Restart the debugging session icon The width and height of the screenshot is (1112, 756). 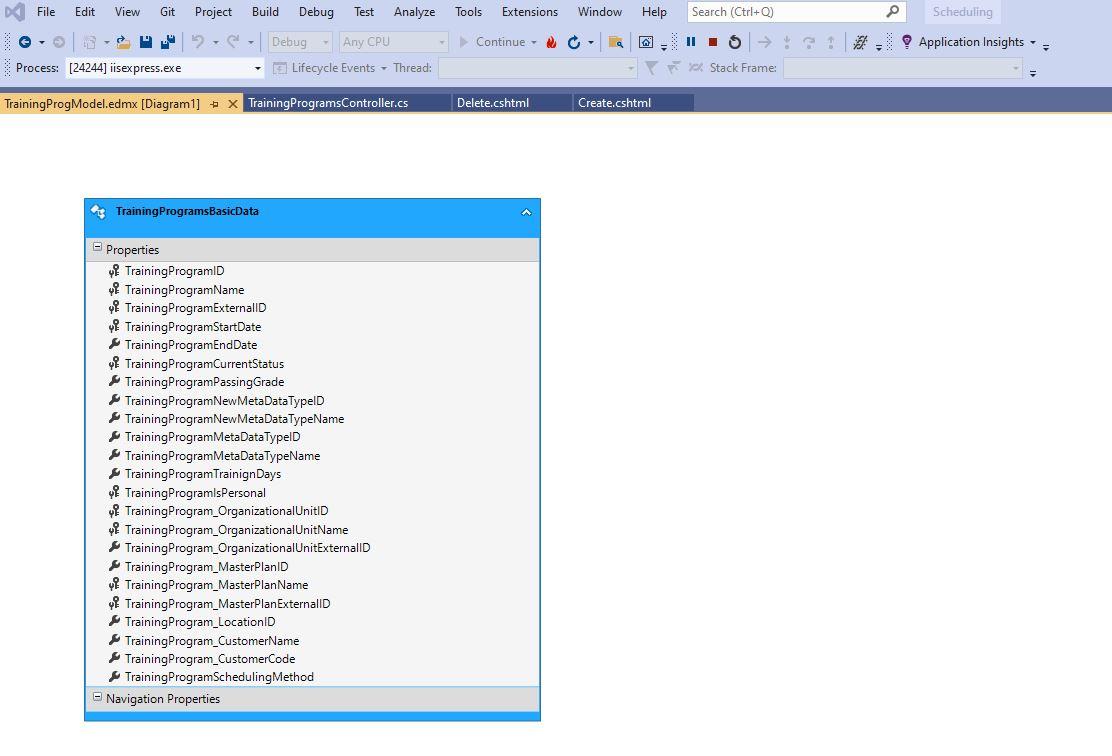click(734, 42)
